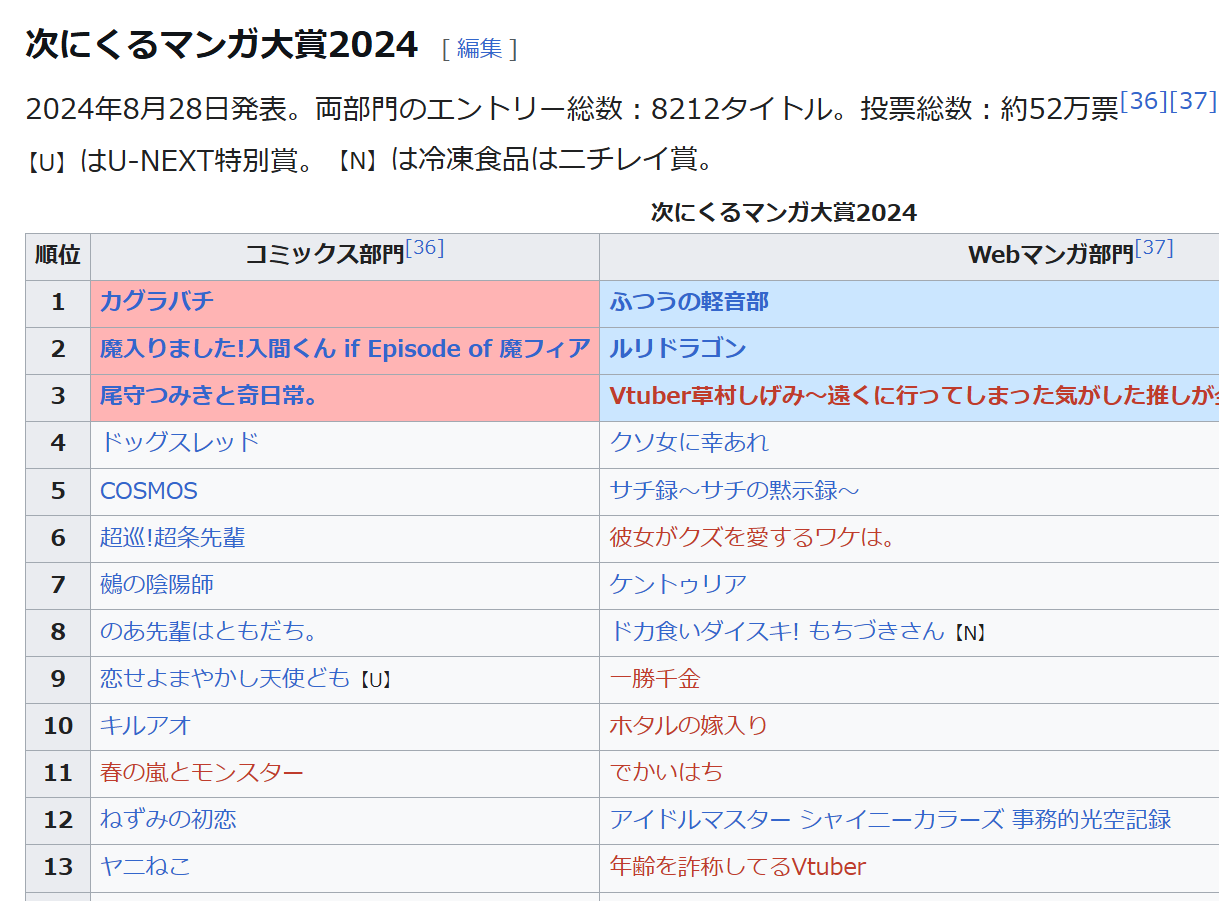1219x901 pixels.
Task: Select the rank 9 cell
Action: coord(58,679)
